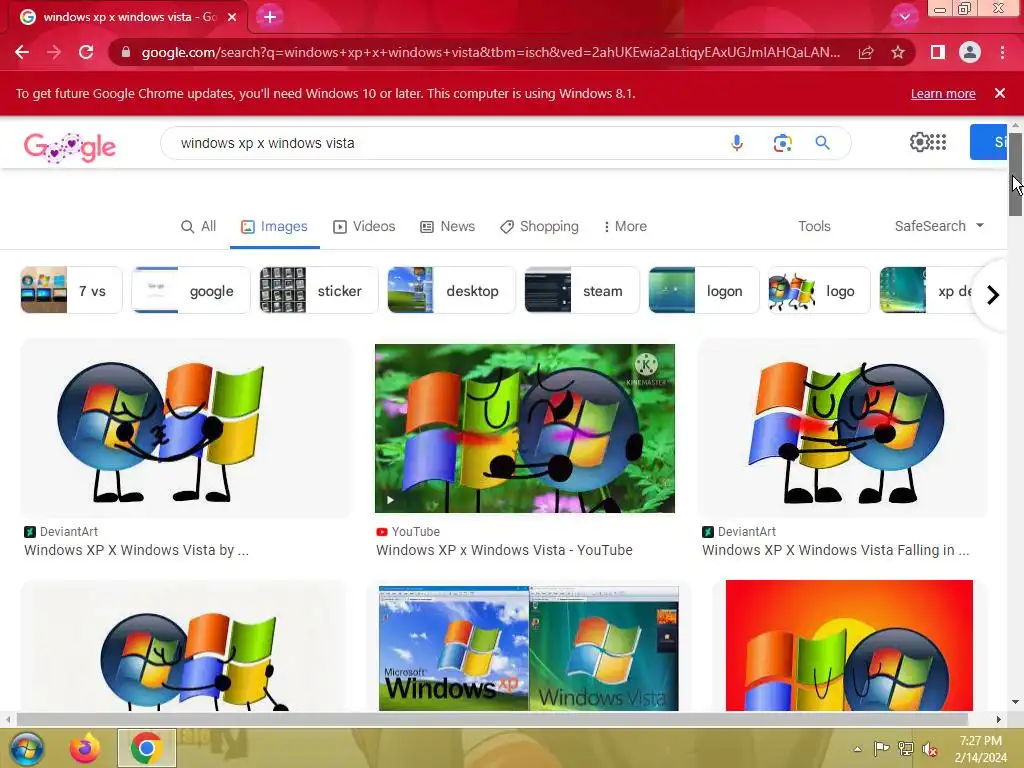The width and height of the screenshot is (1024, 768).
Task: Click the forward navigation arrow
Action: click(54, 52)
